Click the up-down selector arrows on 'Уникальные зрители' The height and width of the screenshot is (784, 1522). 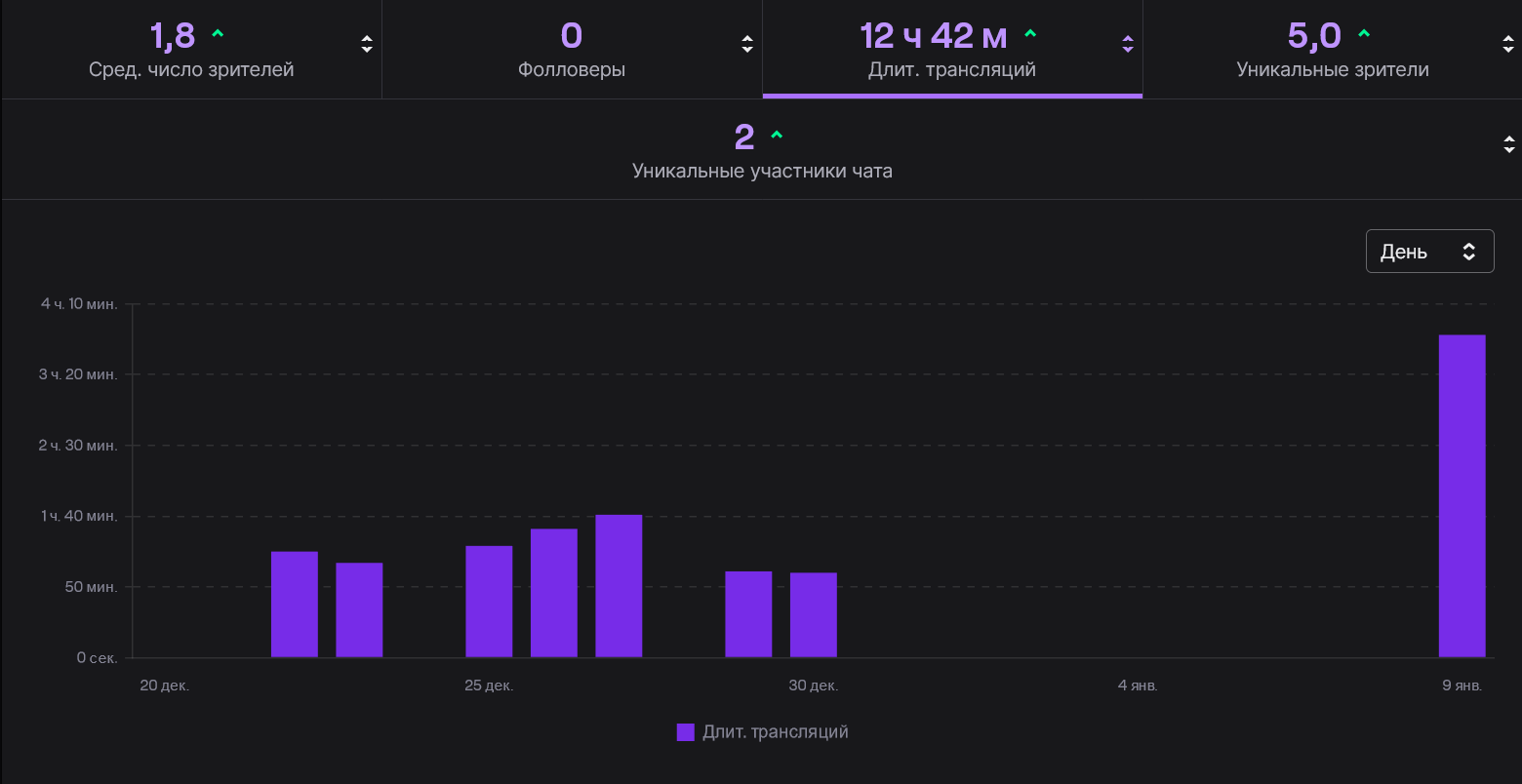coord(1509,44)
